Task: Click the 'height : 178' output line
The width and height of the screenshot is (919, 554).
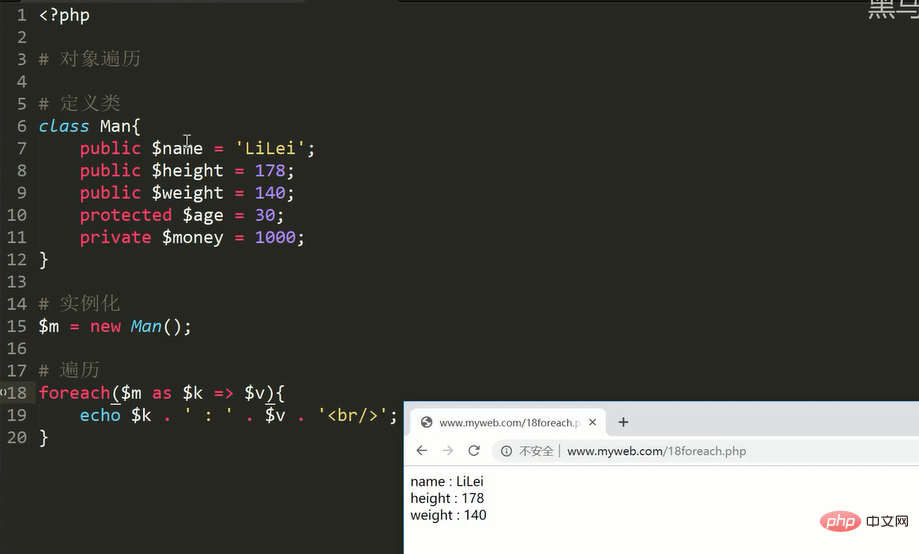Action: (447, 498)
